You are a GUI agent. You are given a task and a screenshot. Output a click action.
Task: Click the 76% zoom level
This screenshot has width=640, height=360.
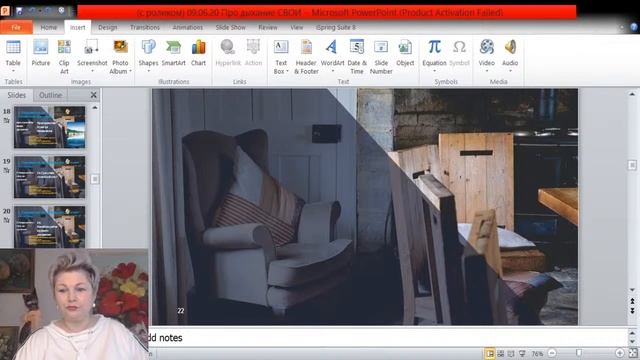point(537,353)
